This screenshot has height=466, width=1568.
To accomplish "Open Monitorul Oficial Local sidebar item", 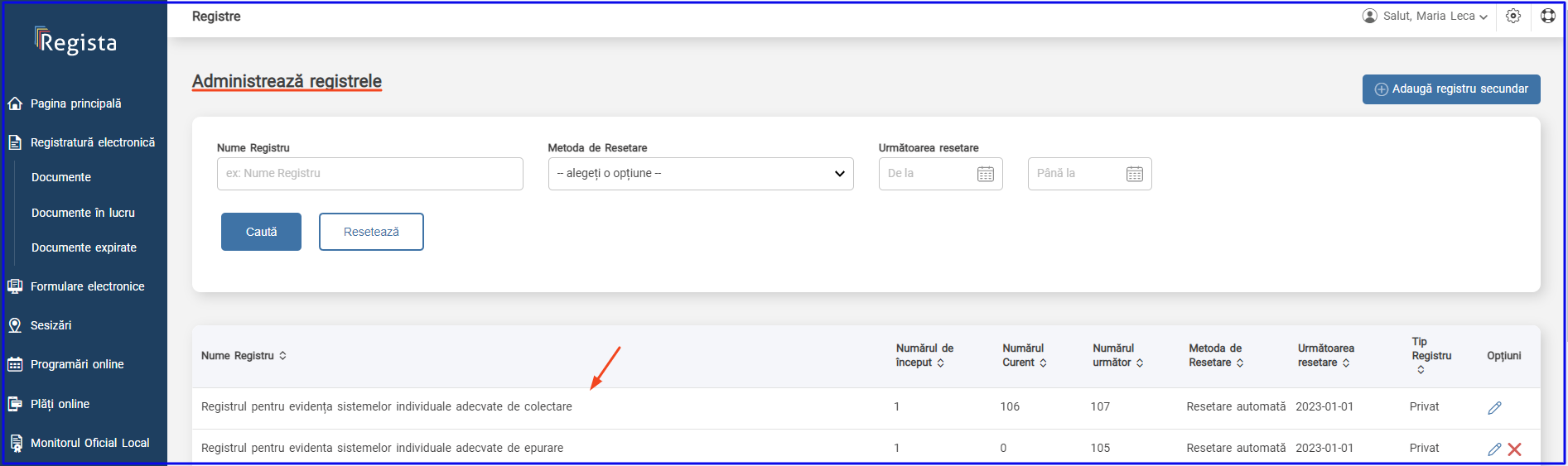I will 89,443.
